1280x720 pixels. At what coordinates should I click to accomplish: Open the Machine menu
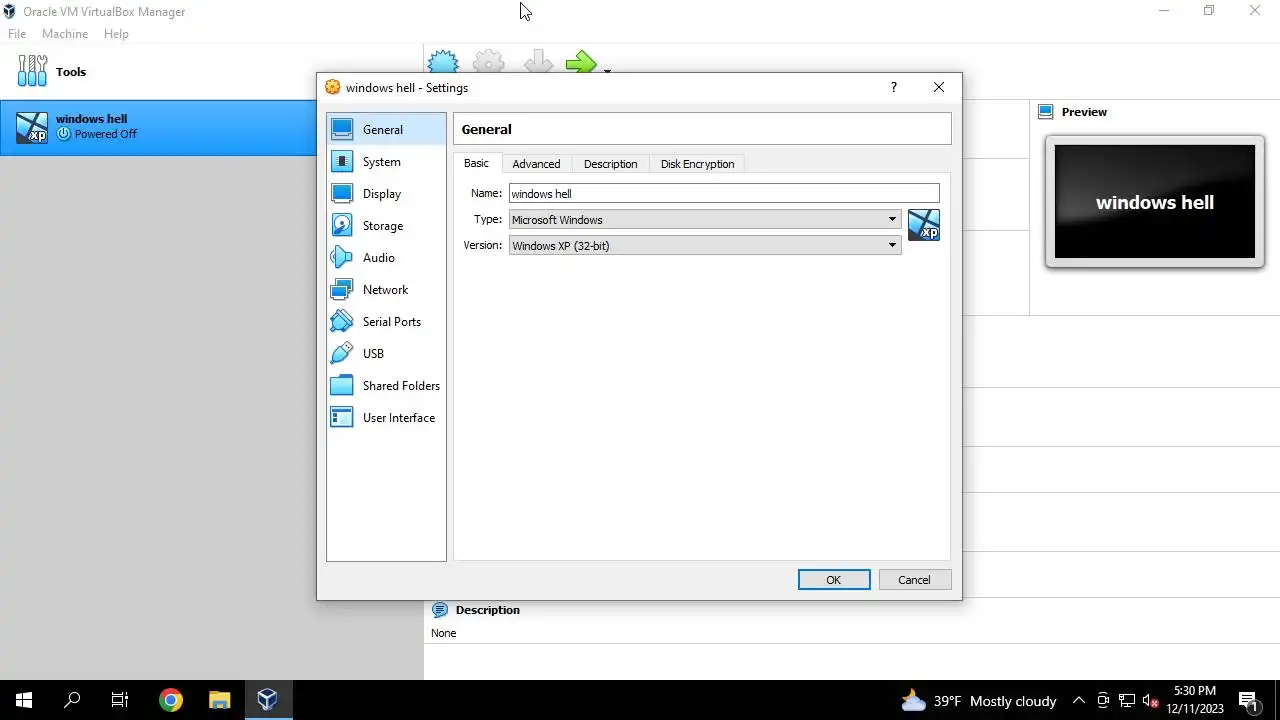[65, 33]
